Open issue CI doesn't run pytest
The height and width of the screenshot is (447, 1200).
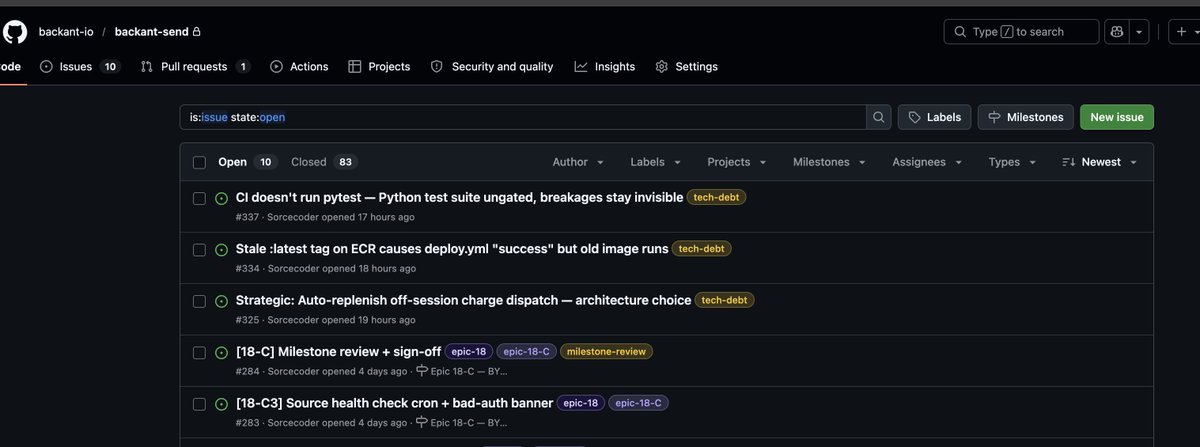coord(459,197)
